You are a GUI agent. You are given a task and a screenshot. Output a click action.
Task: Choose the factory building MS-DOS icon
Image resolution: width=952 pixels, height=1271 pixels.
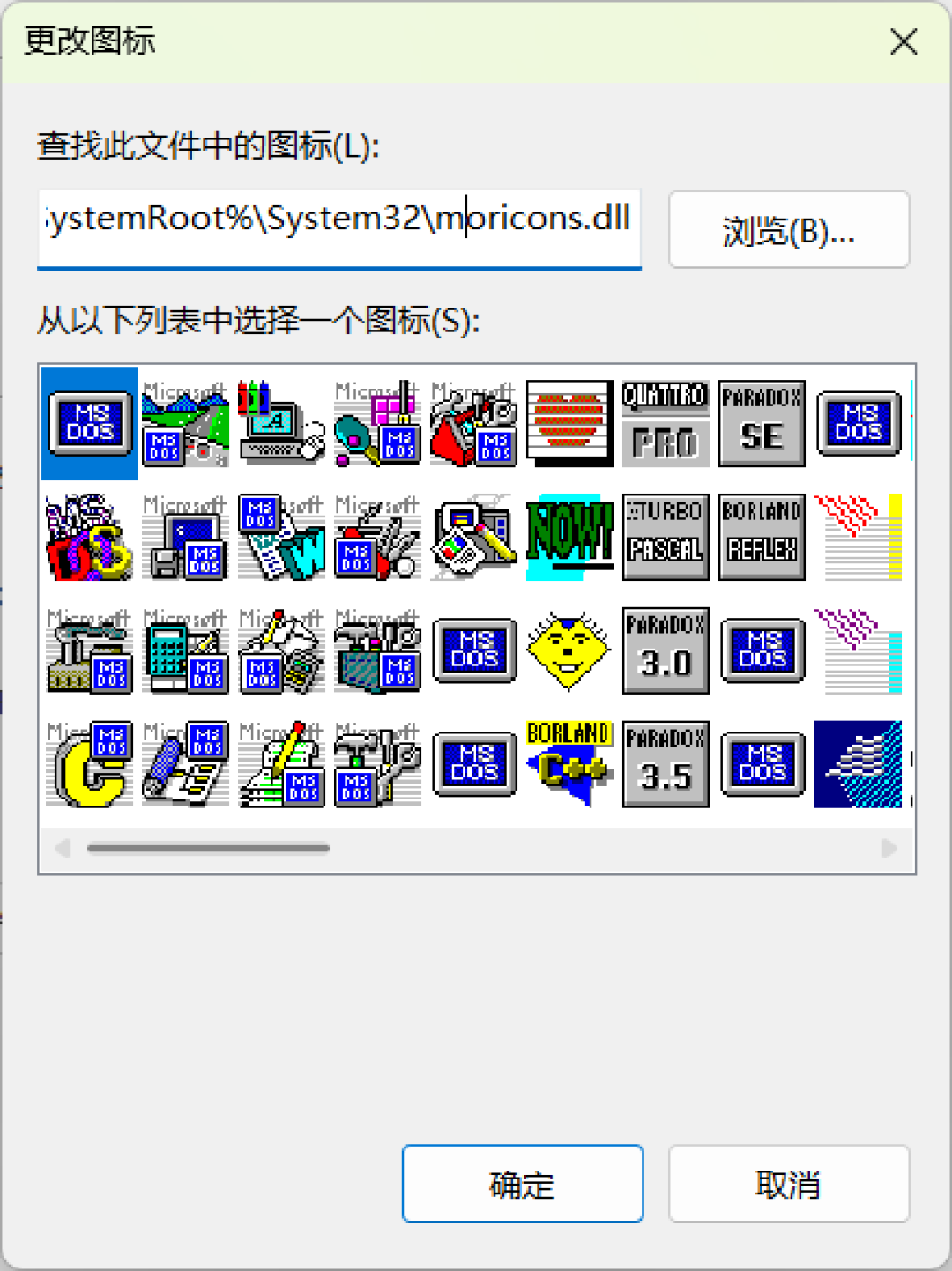pos(90,650)
